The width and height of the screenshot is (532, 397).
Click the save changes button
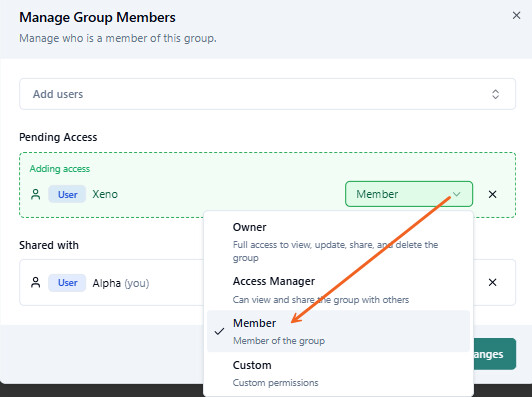(494, 354)
